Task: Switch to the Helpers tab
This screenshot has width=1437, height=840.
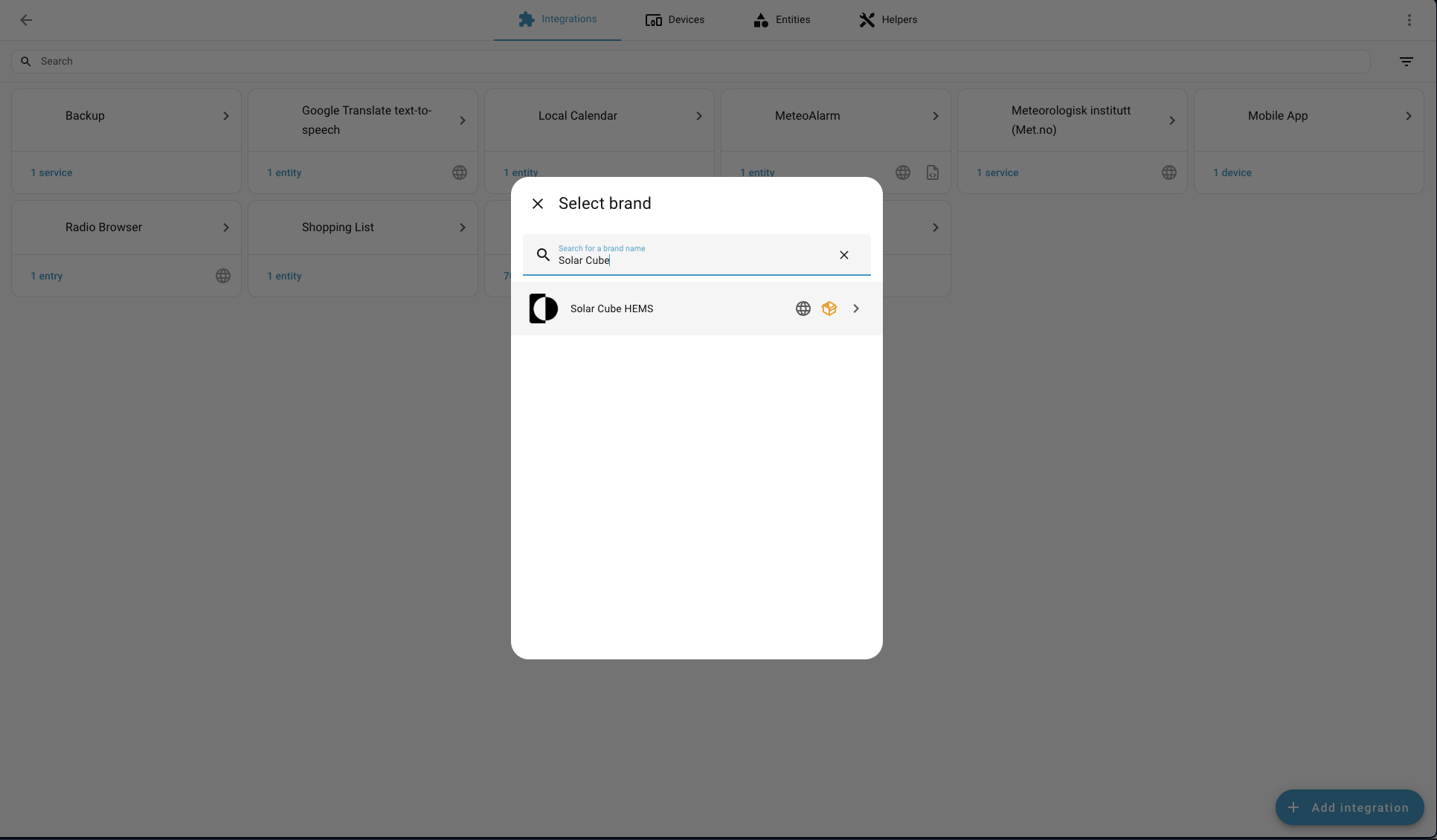Action: (888, 20)
